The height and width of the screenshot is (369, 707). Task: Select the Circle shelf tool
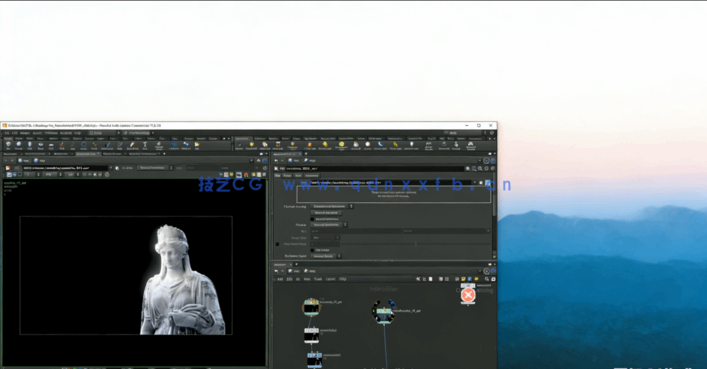(83, 145)
